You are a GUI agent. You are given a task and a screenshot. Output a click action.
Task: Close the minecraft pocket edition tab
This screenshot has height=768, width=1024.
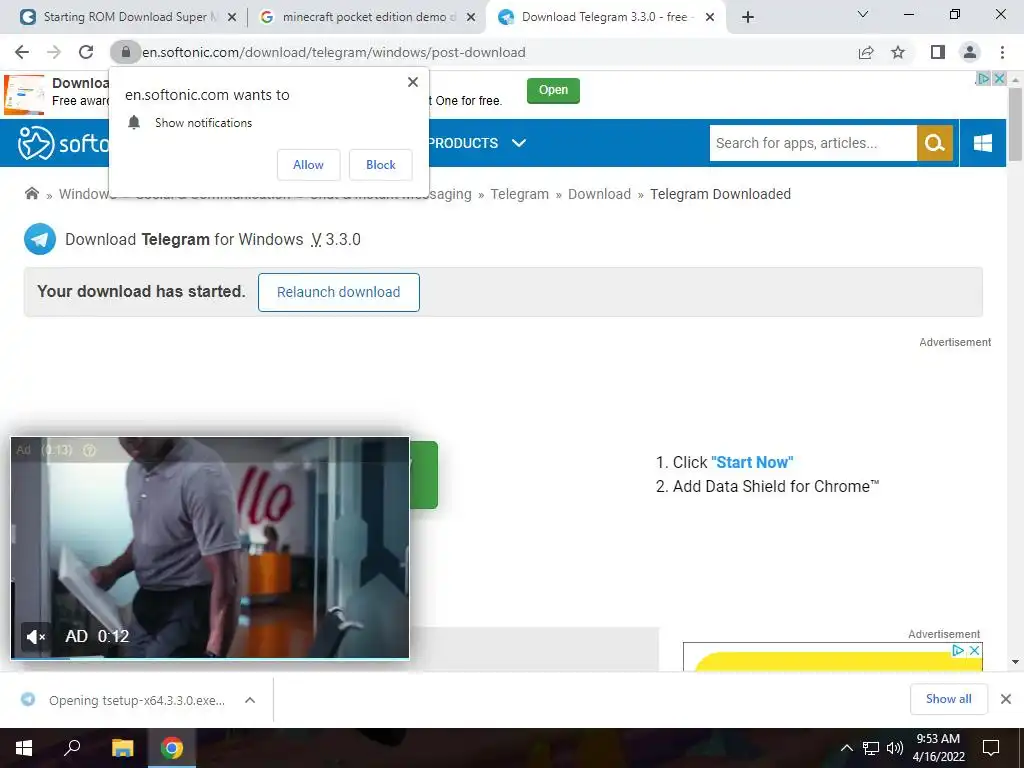coord(471,18)
